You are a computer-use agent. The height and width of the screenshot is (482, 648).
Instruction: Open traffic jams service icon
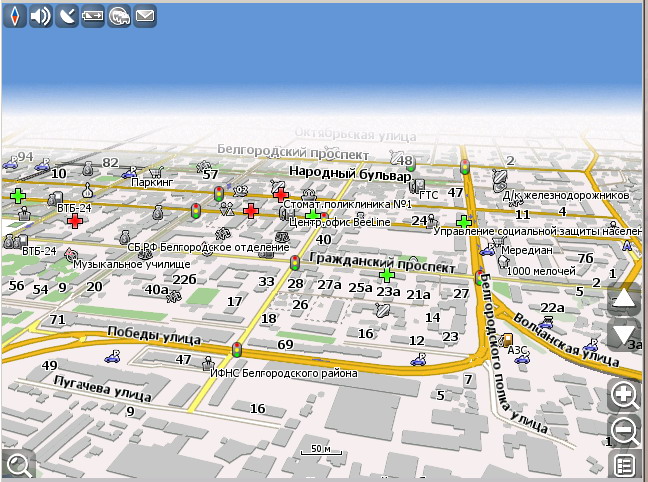click(x=119, y=16)
